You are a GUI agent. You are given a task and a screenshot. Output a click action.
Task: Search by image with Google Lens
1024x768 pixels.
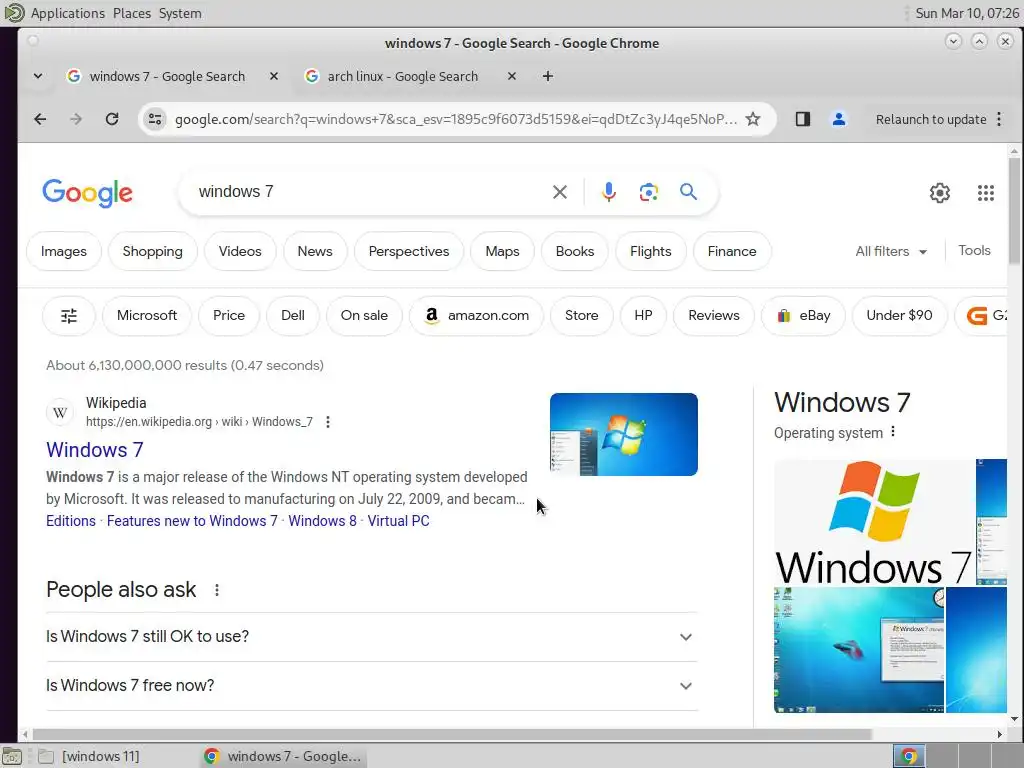click(648, 192)
